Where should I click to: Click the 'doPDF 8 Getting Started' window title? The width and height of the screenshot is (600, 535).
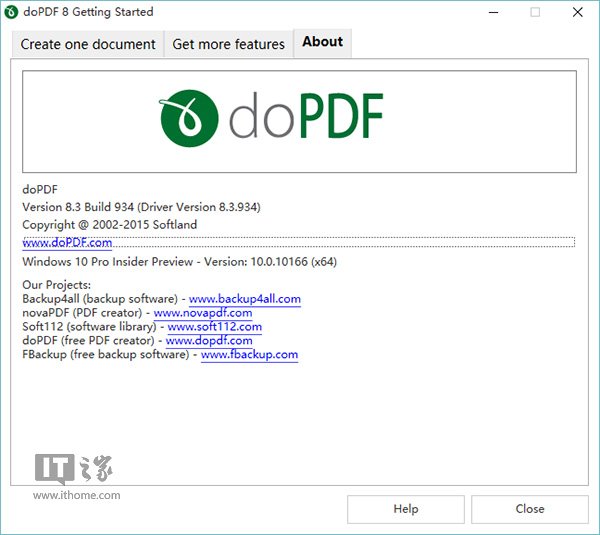click(x=88, y=12)
